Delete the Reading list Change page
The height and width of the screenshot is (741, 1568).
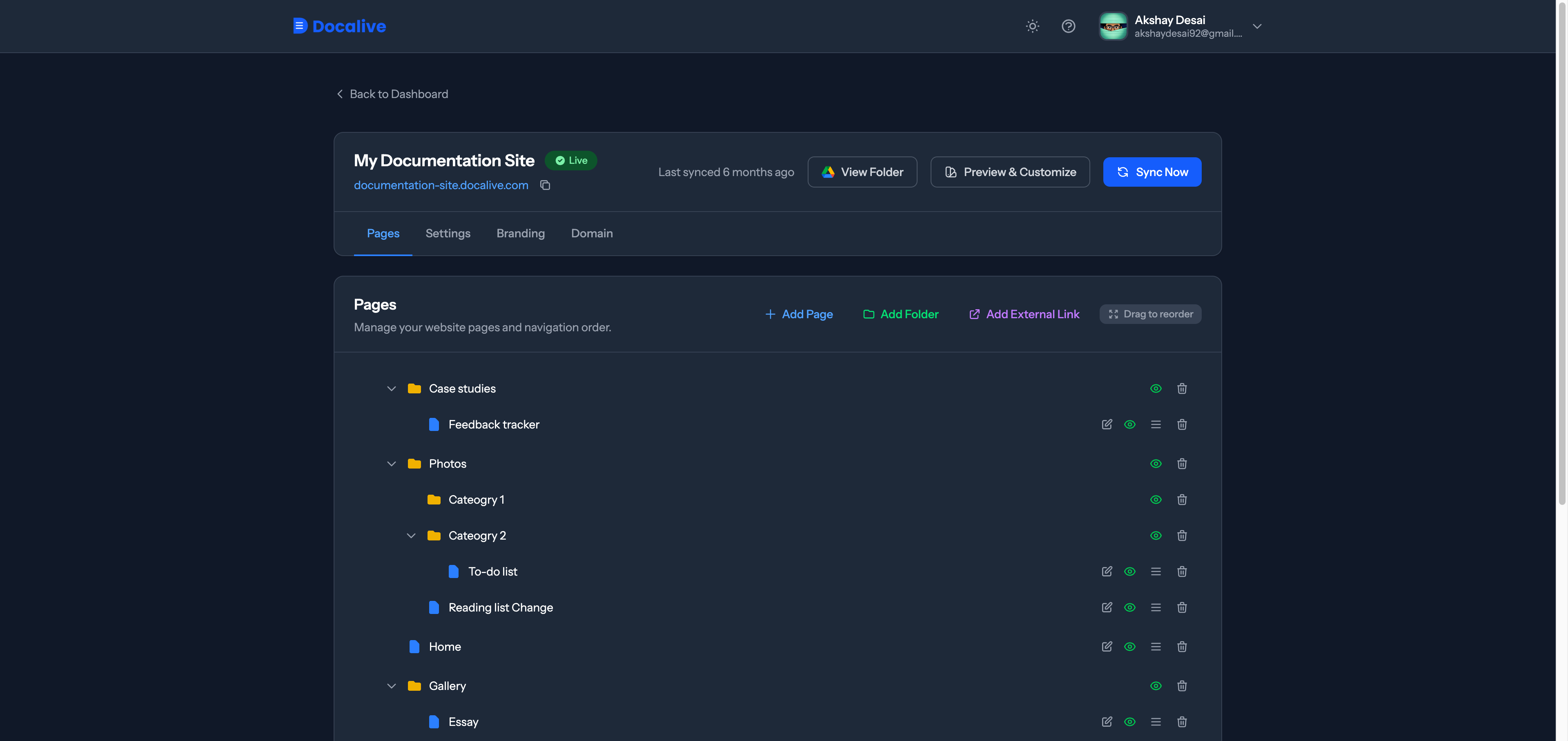tap(1181, 607)
